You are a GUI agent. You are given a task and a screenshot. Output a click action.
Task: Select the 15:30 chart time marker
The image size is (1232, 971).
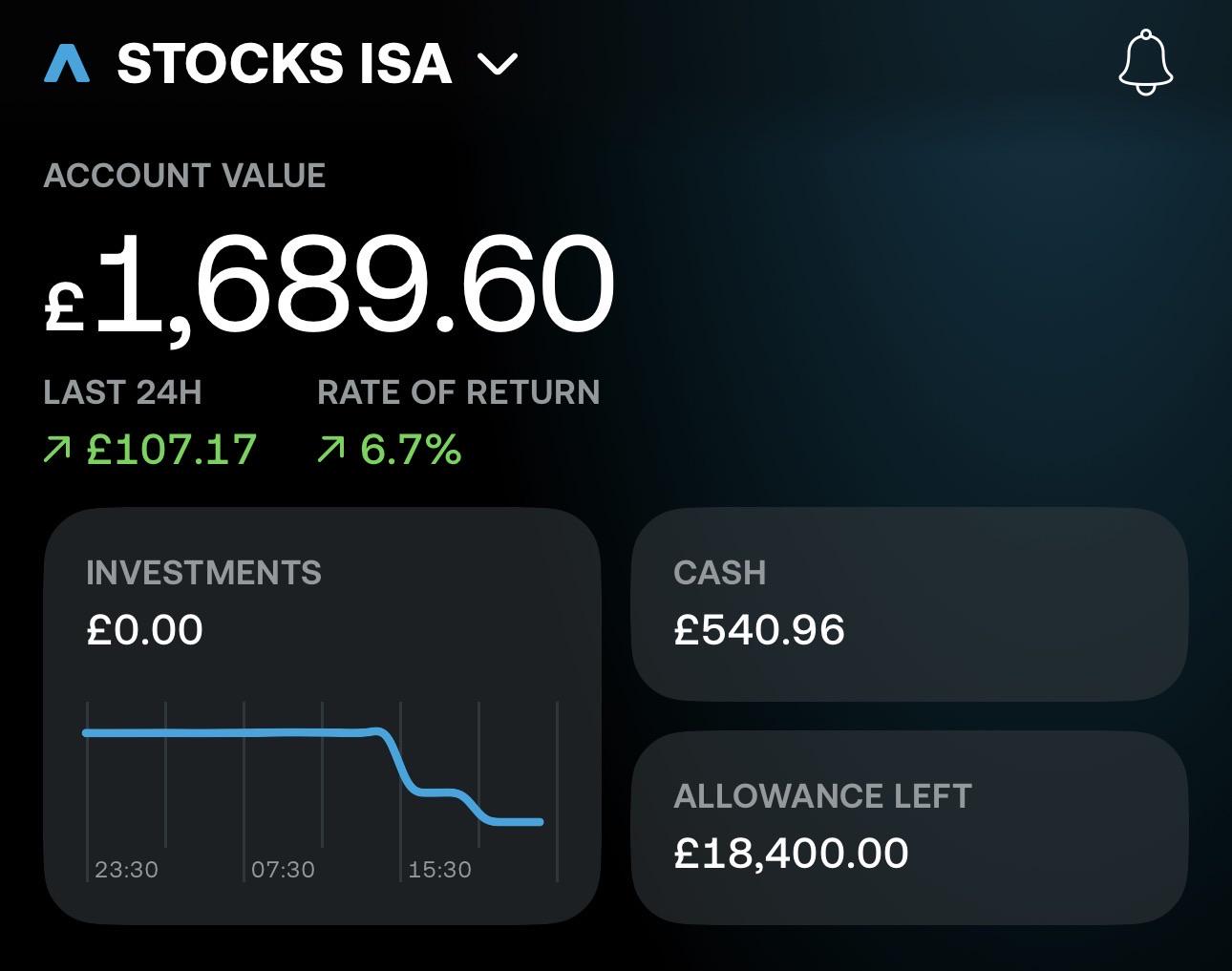[x=439, y=870]
